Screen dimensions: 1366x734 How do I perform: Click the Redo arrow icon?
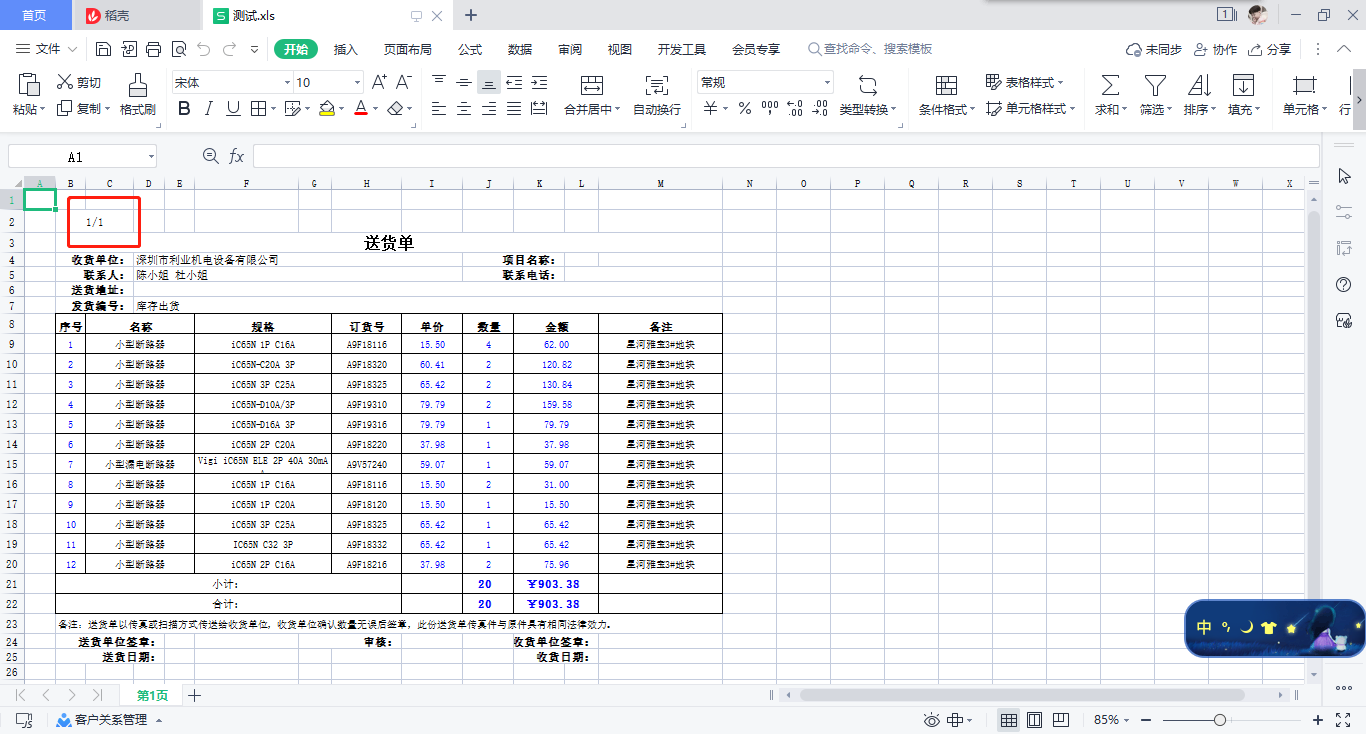(x=230, y=49)
